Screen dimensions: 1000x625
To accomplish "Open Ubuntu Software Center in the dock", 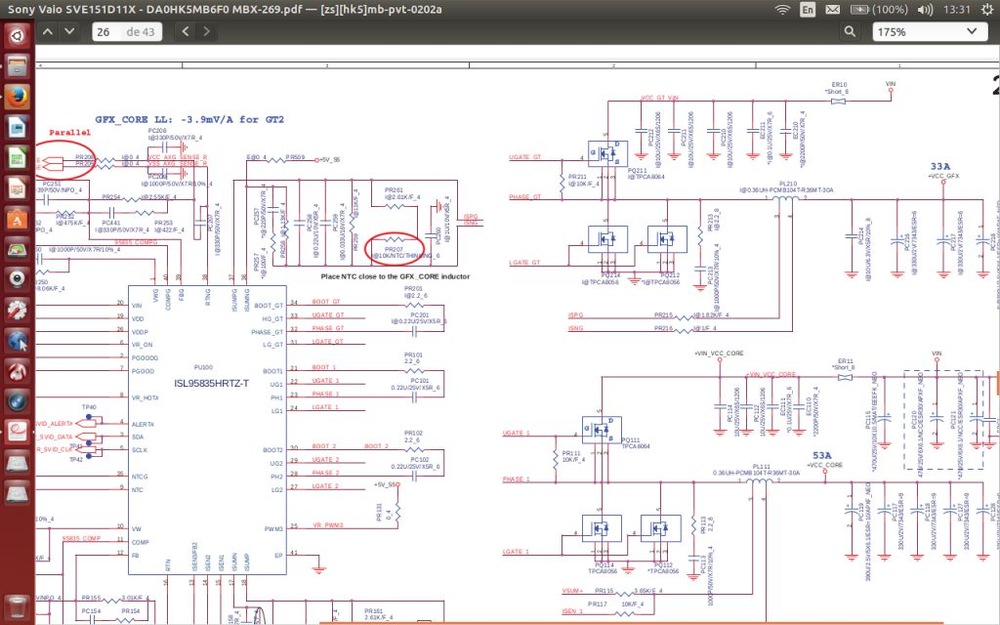I will click(x=17, y=218).
